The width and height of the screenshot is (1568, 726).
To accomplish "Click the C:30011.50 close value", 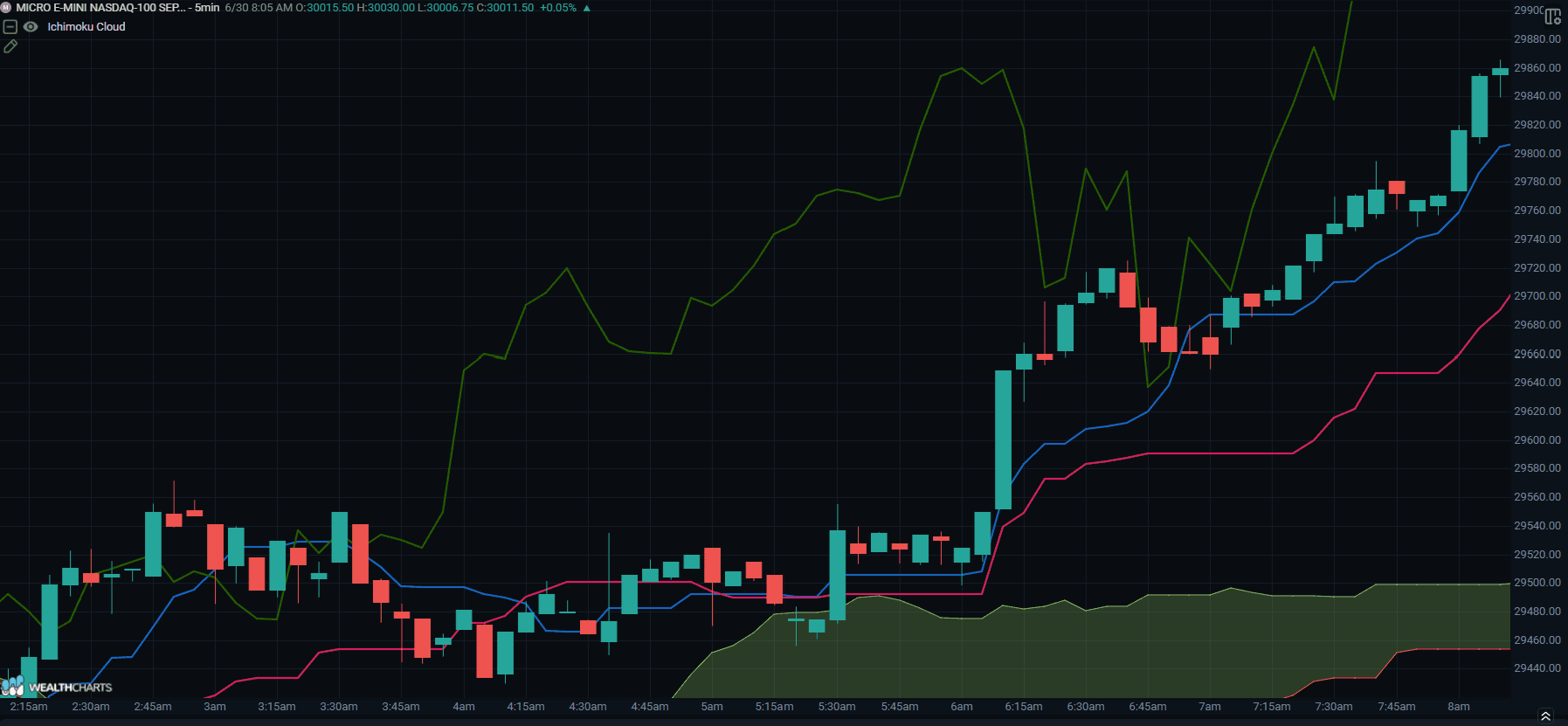I will point(505,8).
